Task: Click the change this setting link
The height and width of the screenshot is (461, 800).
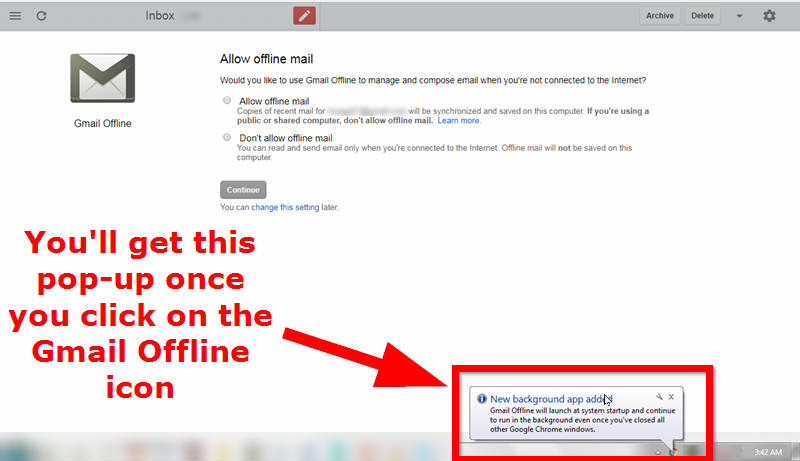Action: point(285,208)
